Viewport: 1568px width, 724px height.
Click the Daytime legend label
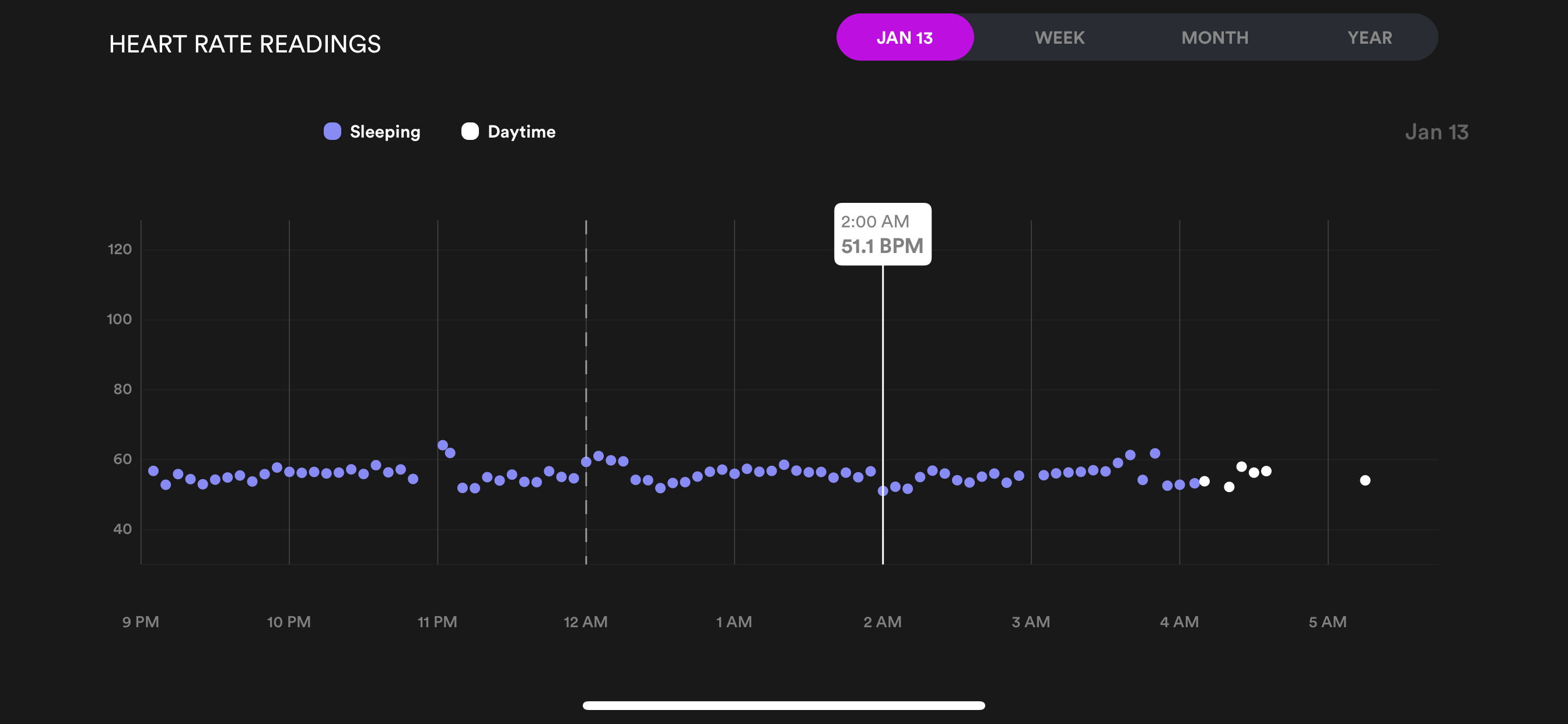[521, 131]
